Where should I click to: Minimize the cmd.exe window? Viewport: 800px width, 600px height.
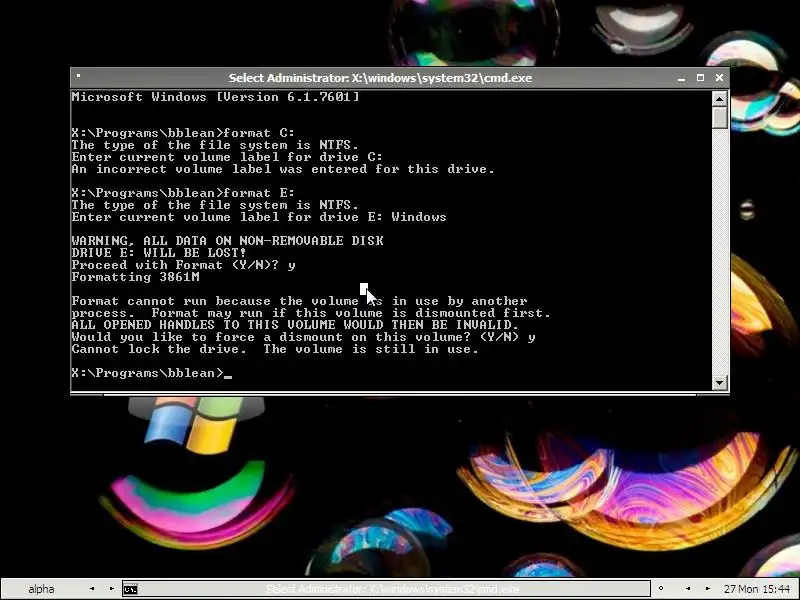(681, 78)
